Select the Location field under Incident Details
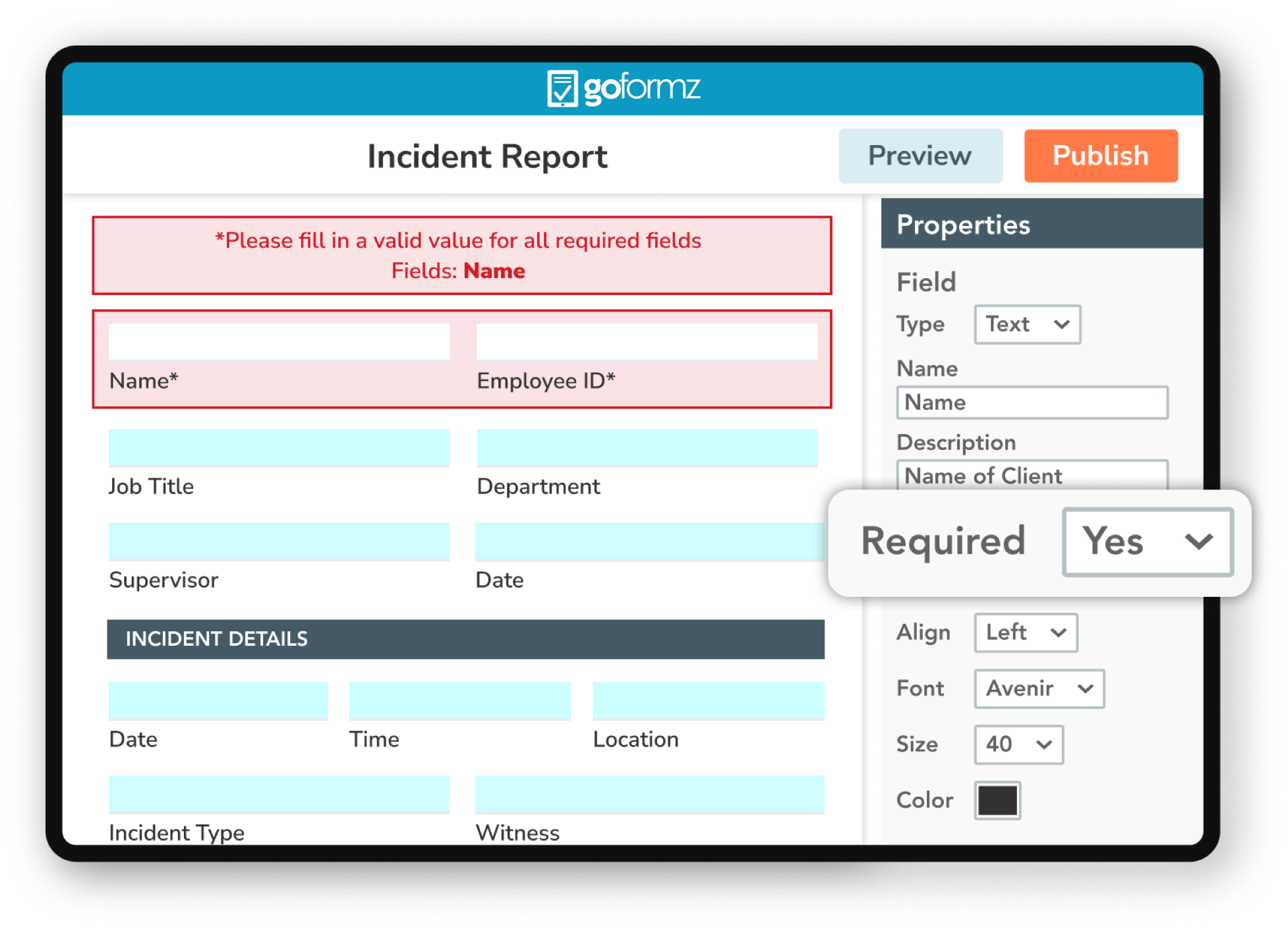Screen dimensions: 1288x929 [x=709, y=701]
